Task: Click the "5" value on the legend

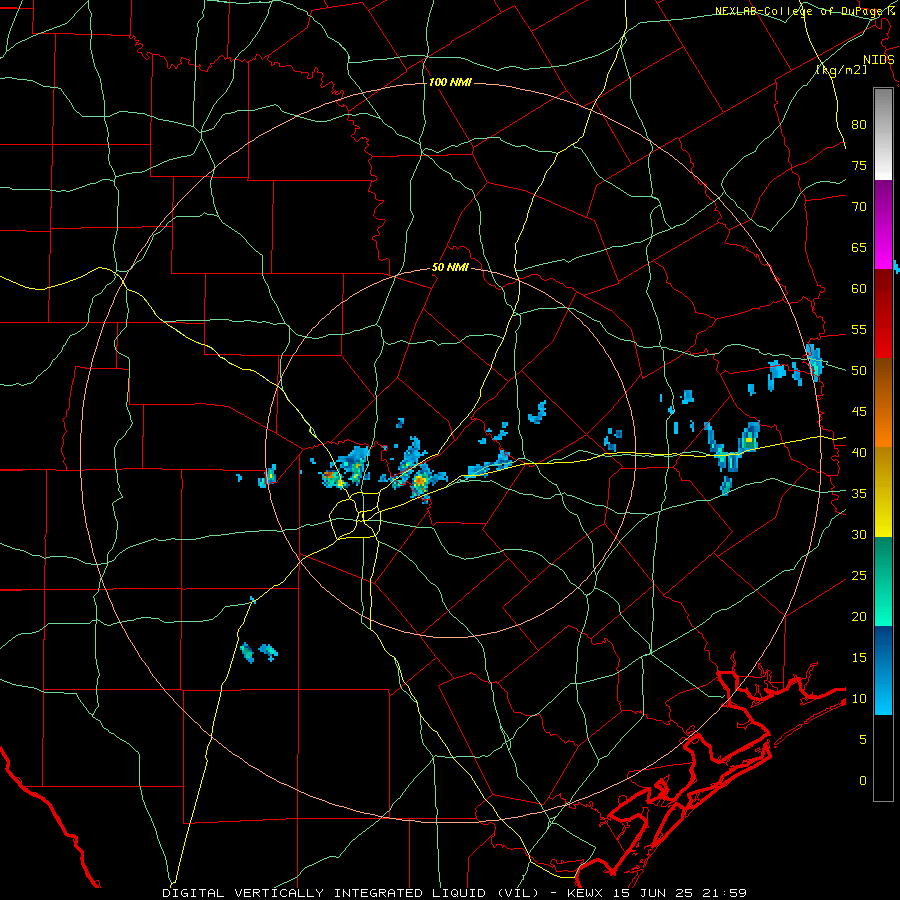Action: click(x=863, y=740)
